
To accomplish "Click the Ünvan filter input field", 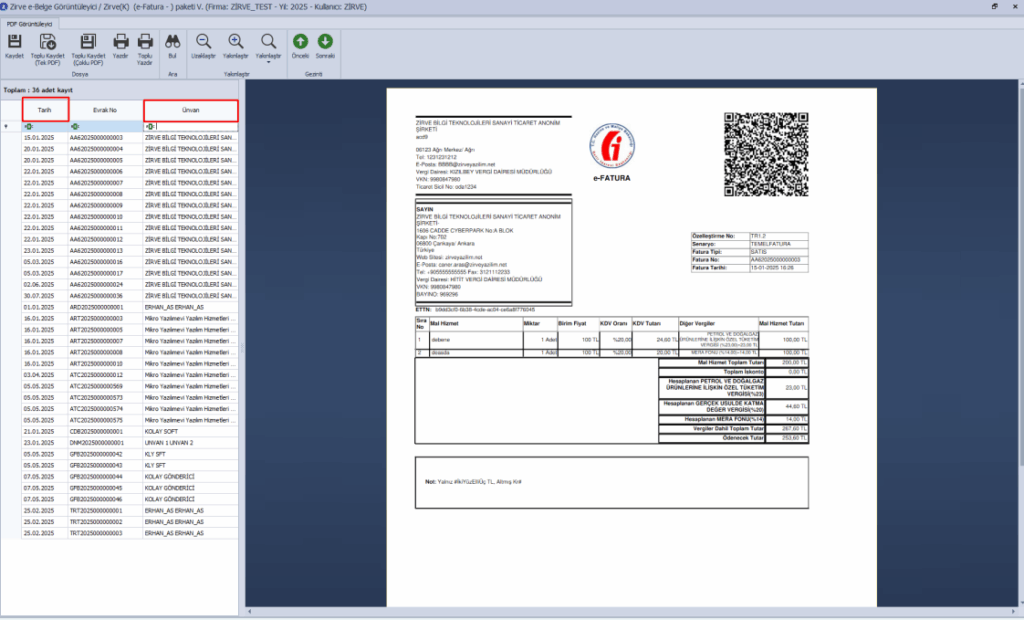I will point(196,127).
